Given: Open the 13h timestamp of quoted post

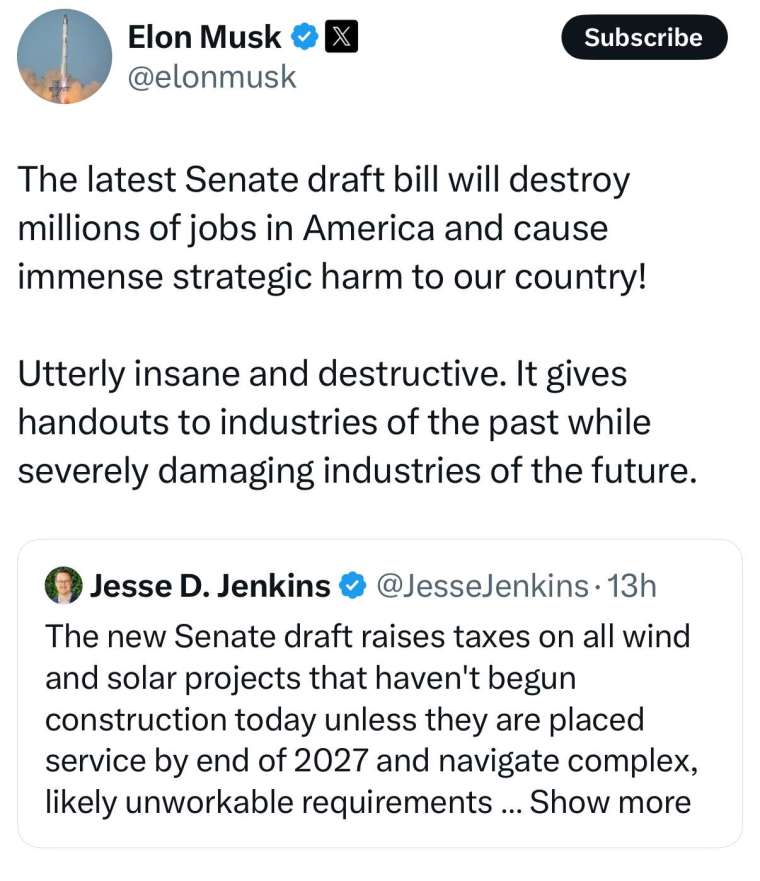Looking at the screenshot, I should tap(632, 586).
